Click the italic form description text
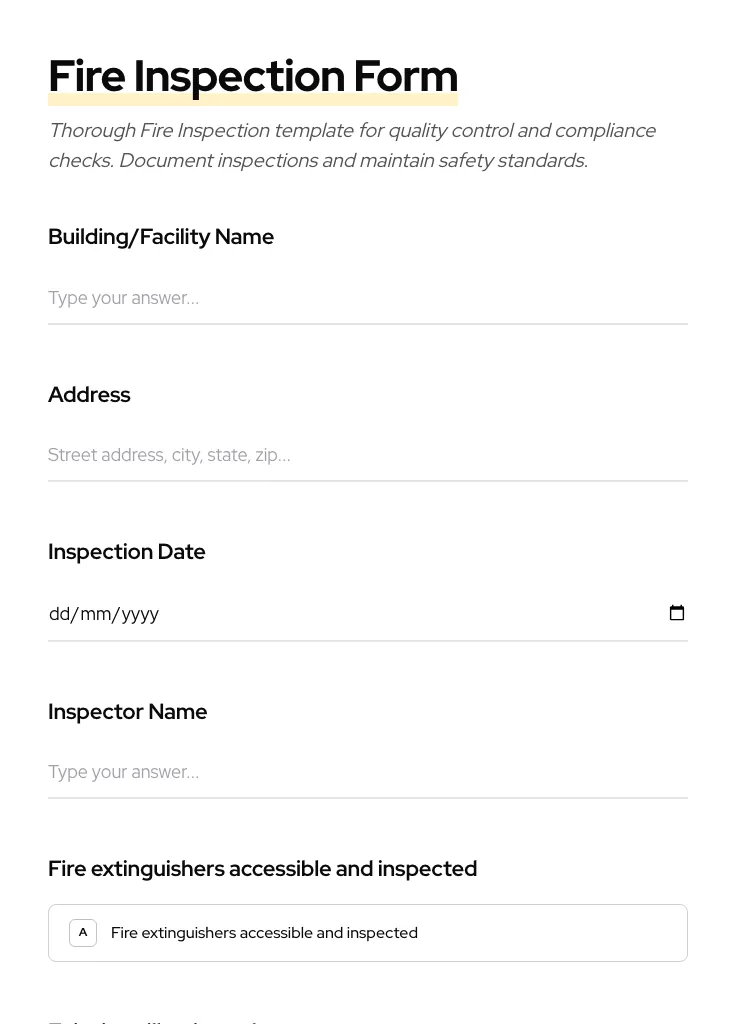Screen dimensions: 736x1024 click(352, 145)
